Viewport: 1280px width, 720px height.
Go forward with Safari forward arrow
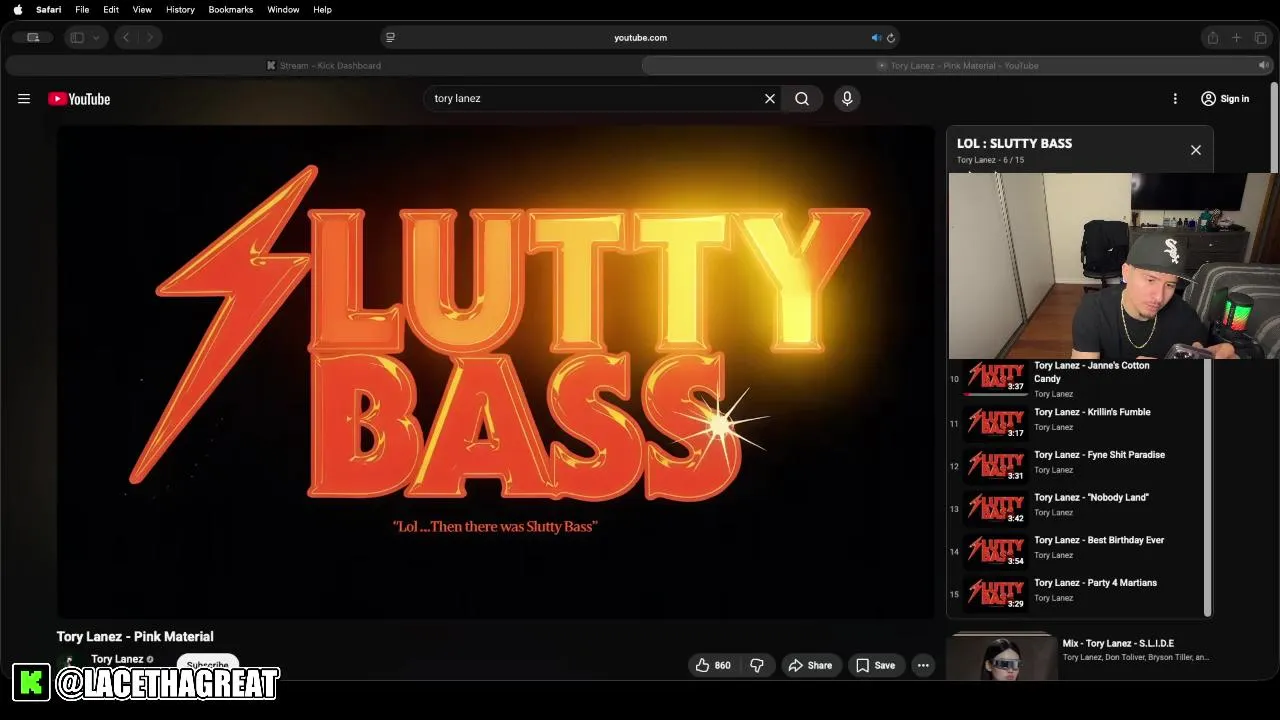(x=150, y=37)
